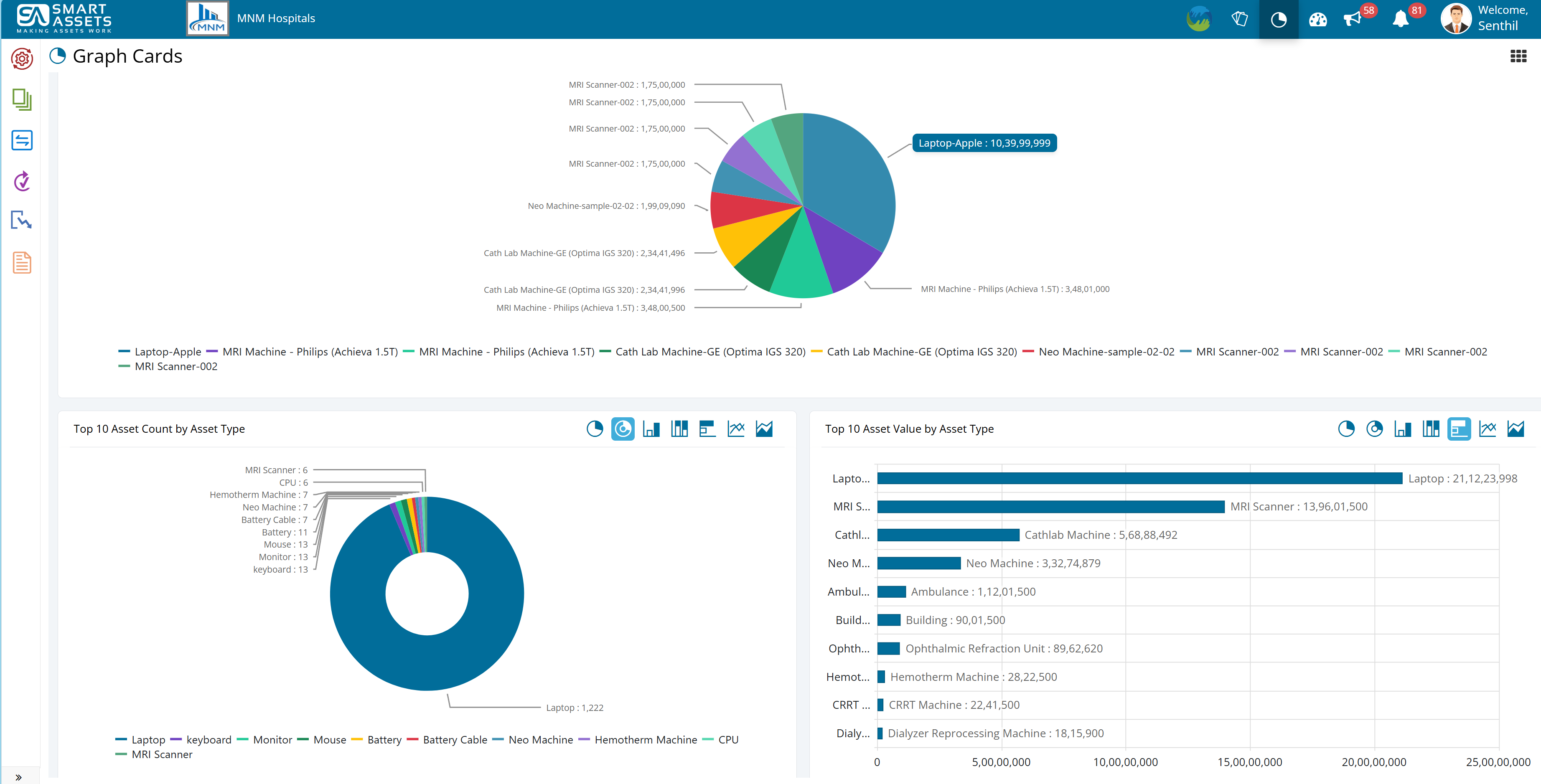1541x784 pixels.
Task: Pick stacked column chart in Asset Count card
Action: click(679, 429)
